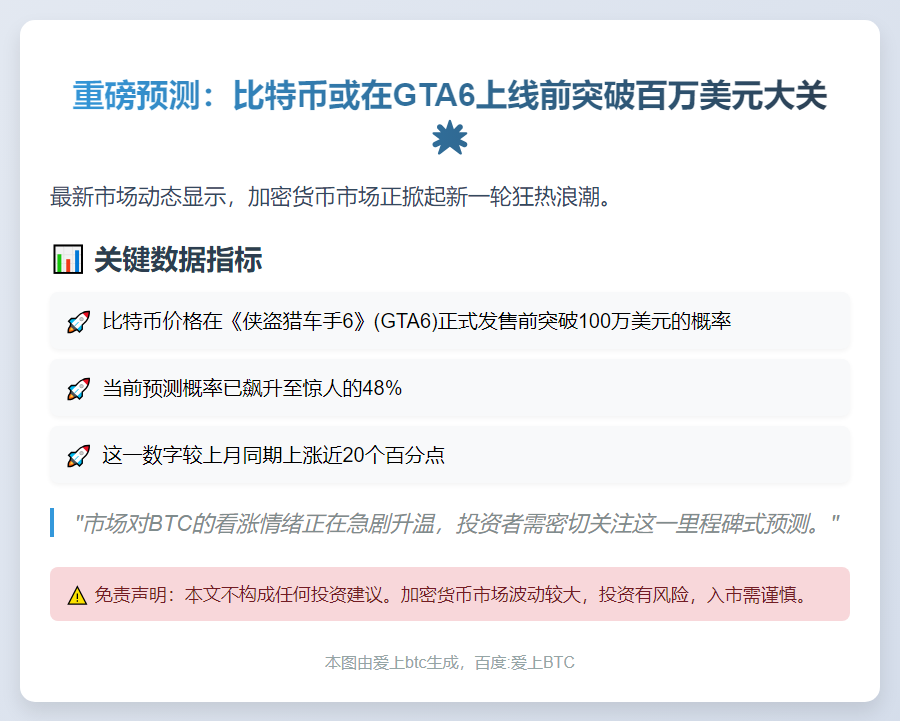Image resolution: width=900 pixels, height=721 pixels.
Task: Click the bar chart icon beside 关键数据指标
Action: [x=68, y=259]
